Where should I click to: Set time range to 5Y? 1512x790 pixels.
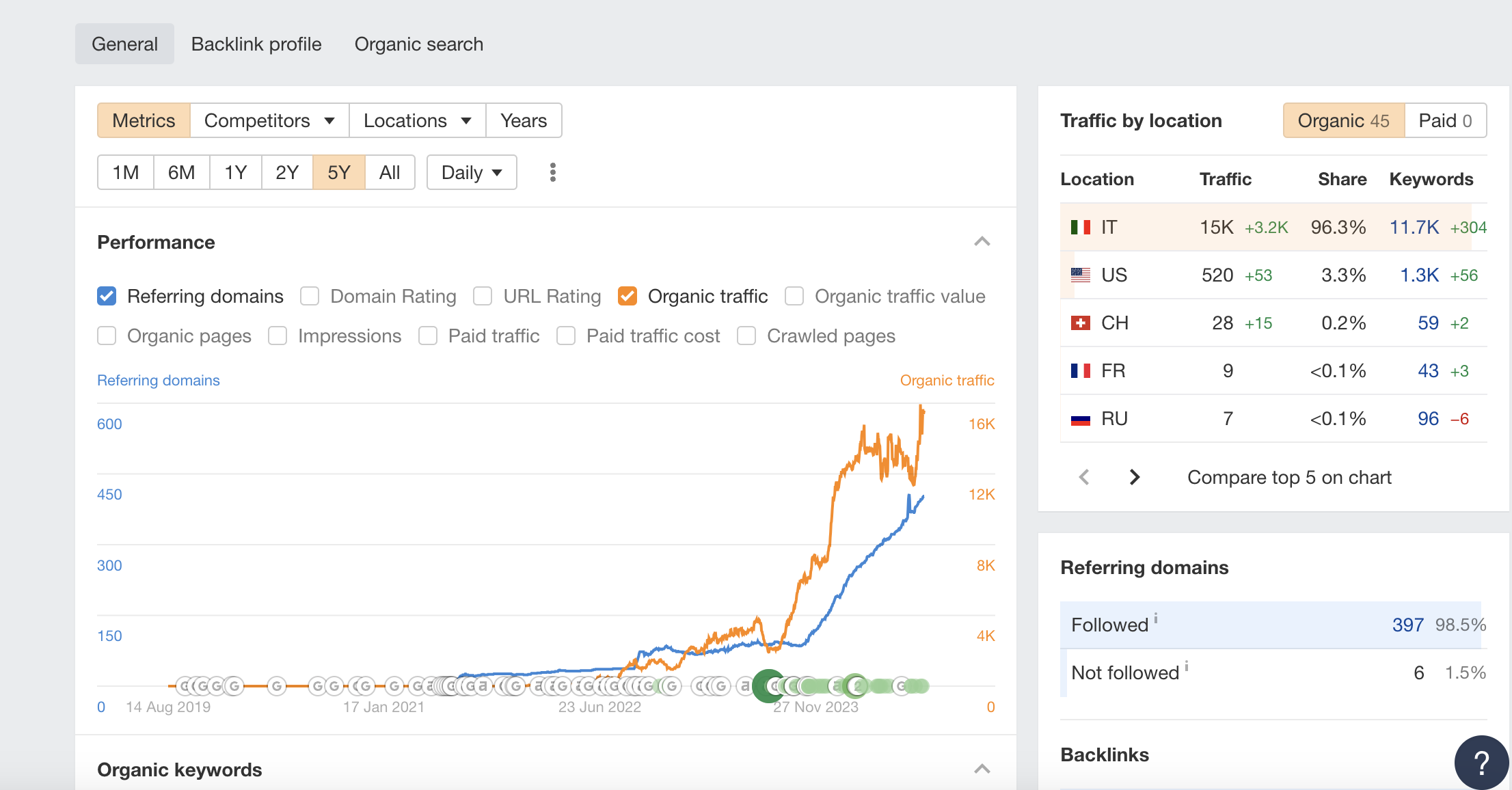(339, 172)
